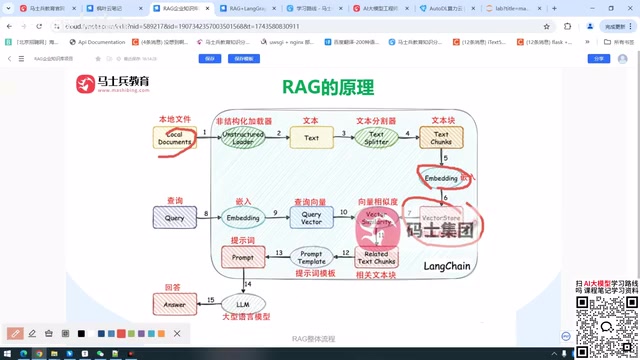Select the active pen tool in annotation bar
Screen dimensions: 640x360
15,333
